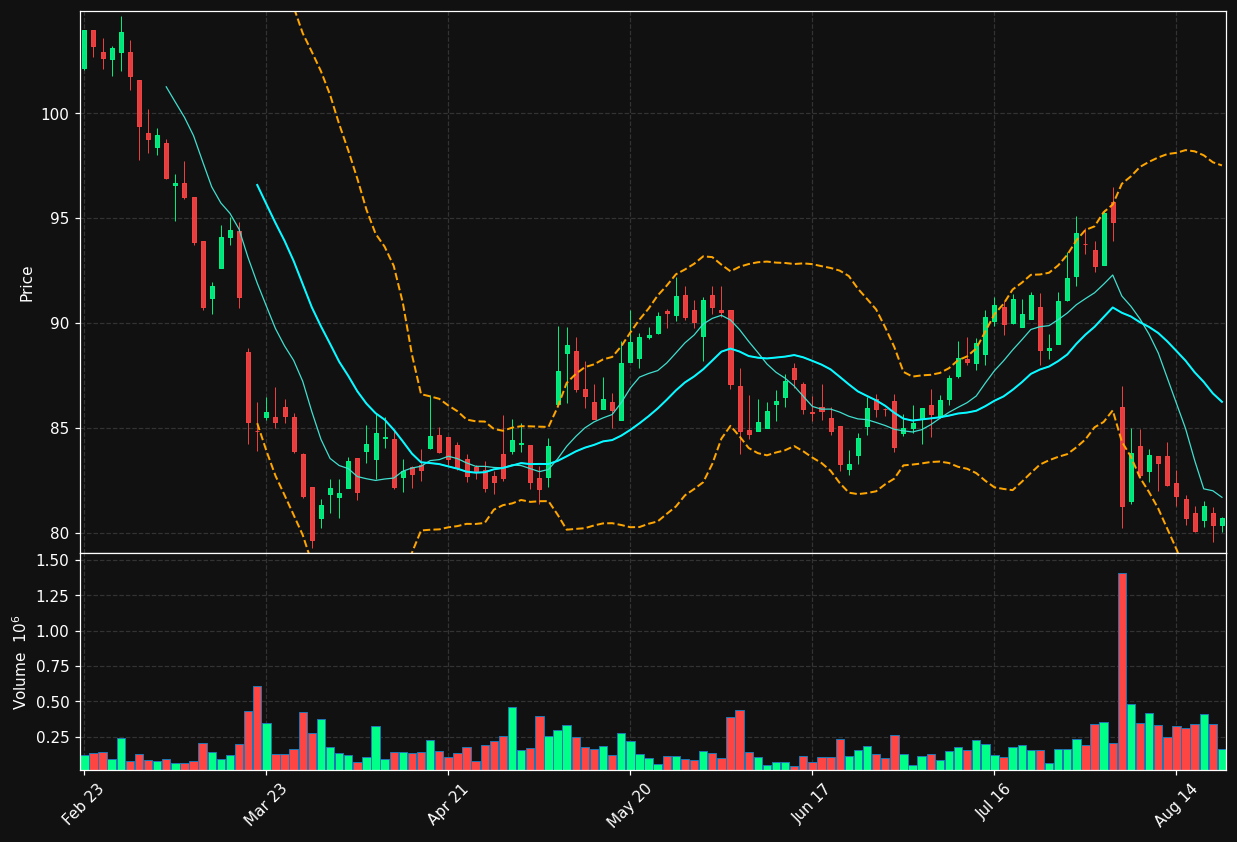
Task: Click the 1.25 volume tick label
Action: pos(52,596)
